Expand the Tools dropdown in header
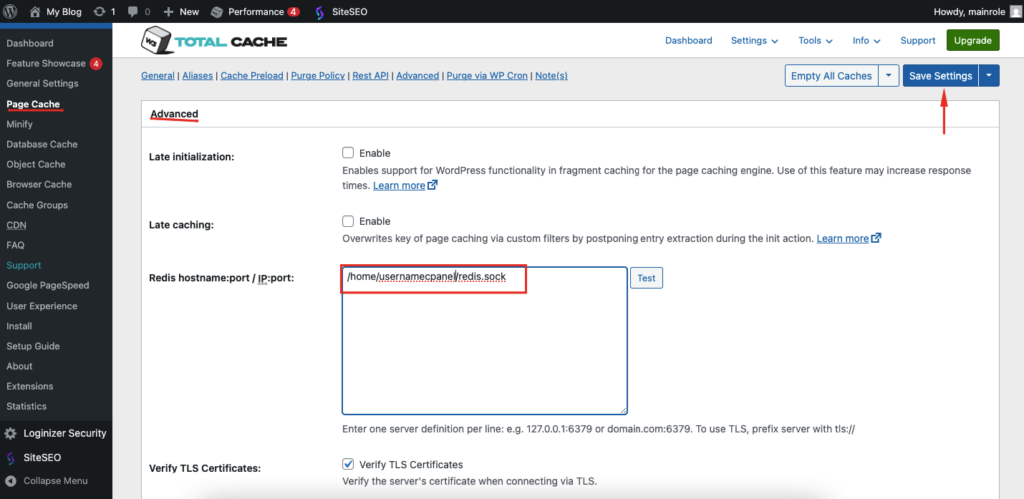 pyautogui.click(x=815, y=40)
